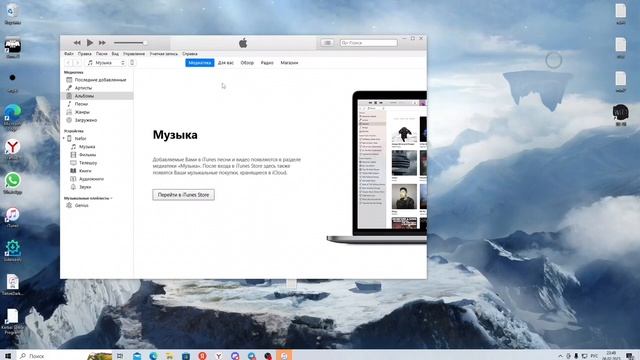The height and width of the screenshot is (360, 640).
Task: Select Песни in the sidebar
Action: tap(97, 104)
